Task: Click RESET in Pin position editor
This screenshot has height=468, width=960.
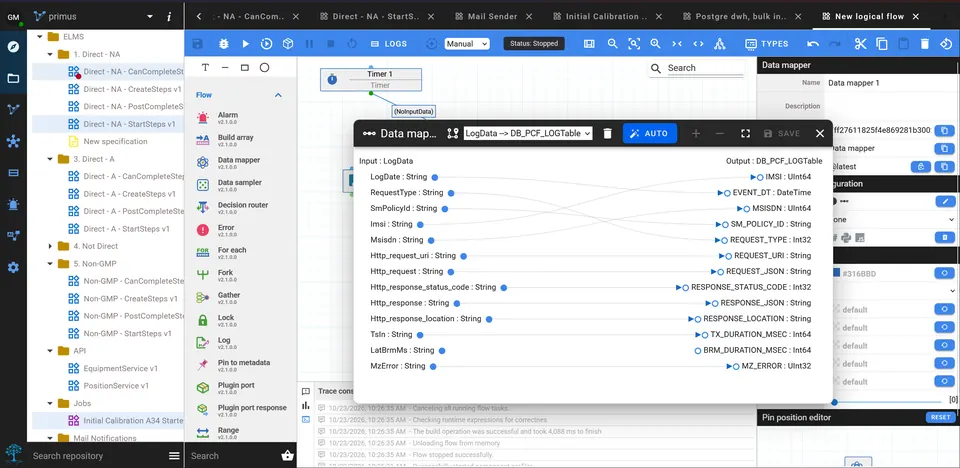Action: click(940, 417)
